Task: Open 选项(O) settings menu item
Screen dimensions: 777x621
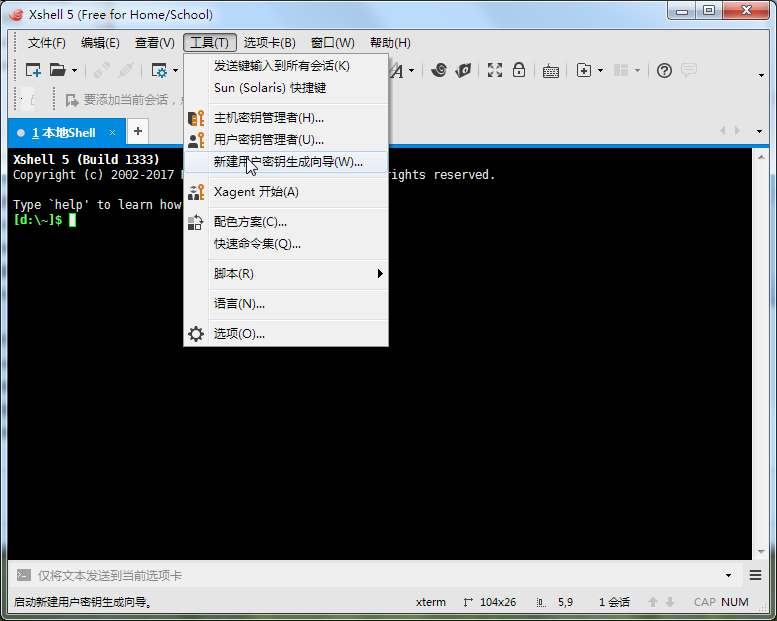Action: click(x=286, y=334)
